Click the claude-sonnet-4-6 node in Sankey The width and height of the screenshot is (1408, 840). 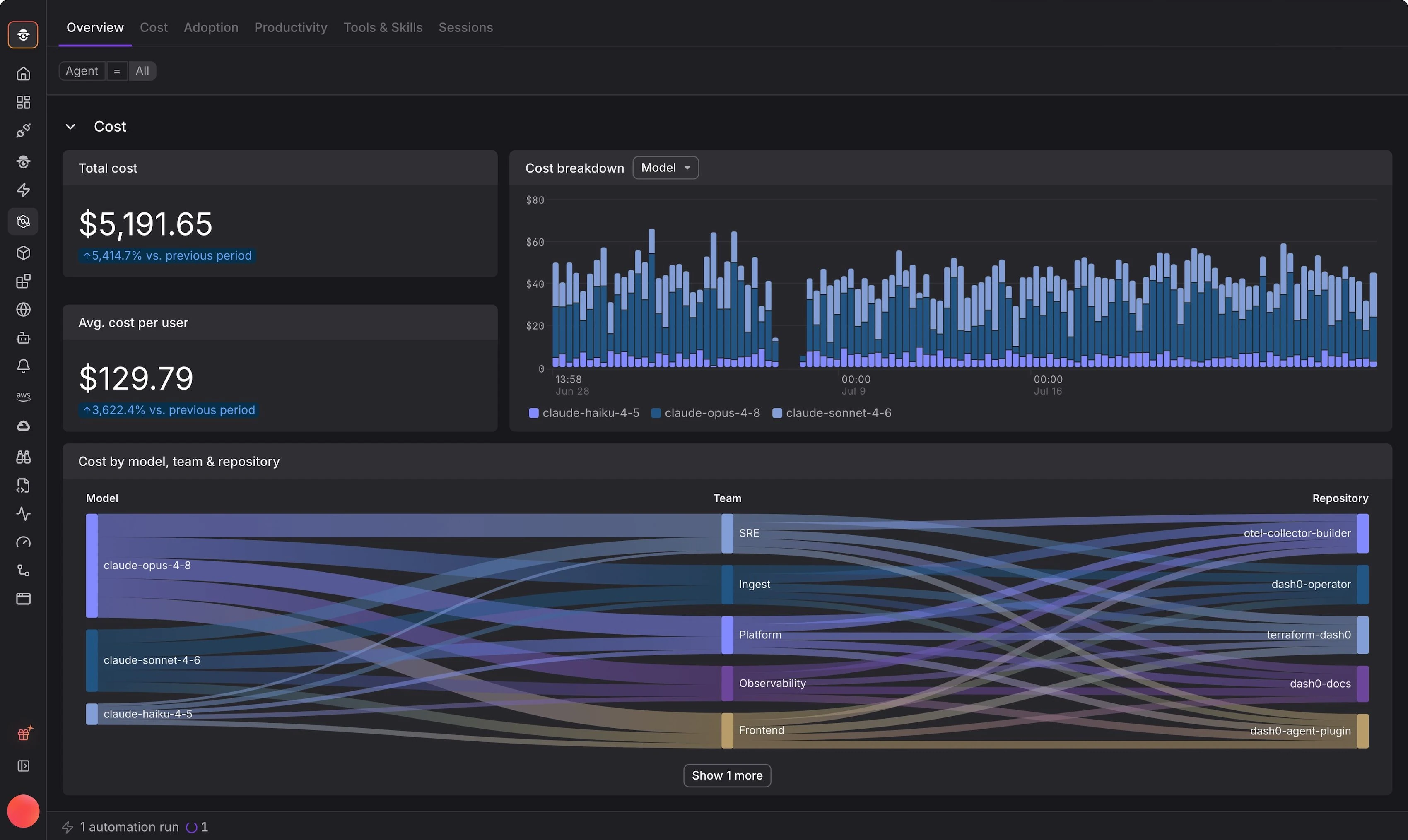click(92, 660)
